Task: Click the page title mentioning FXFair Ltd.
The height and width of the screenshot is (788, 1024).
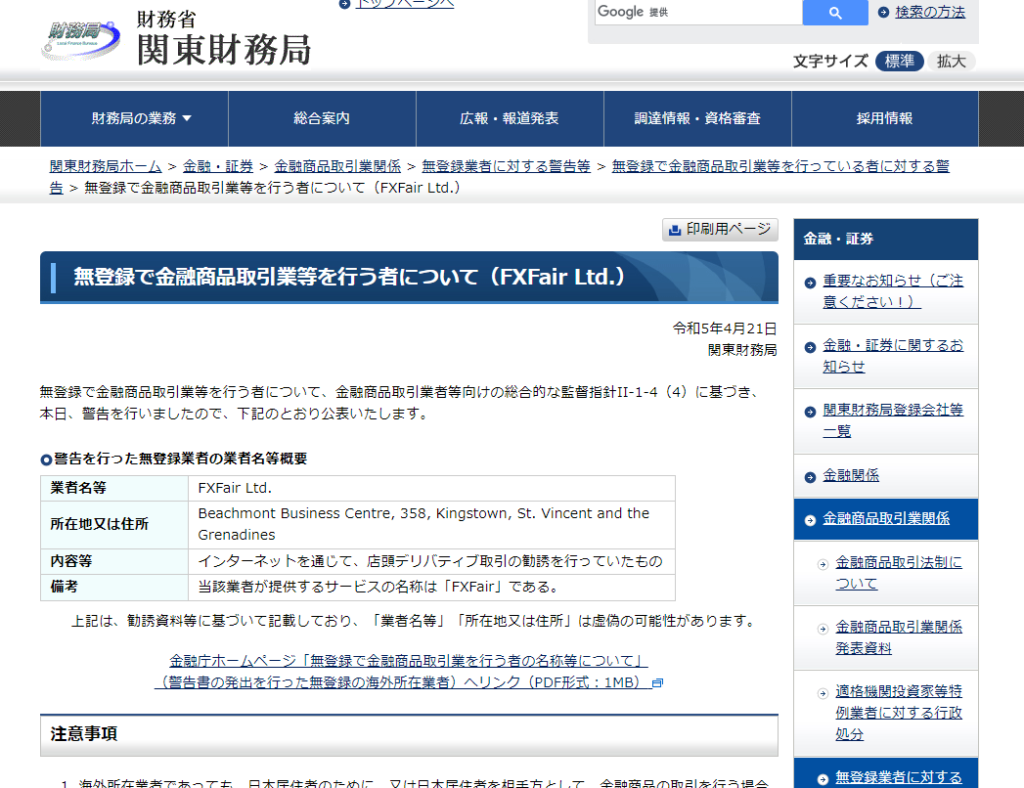Action: tap(349, 277)
